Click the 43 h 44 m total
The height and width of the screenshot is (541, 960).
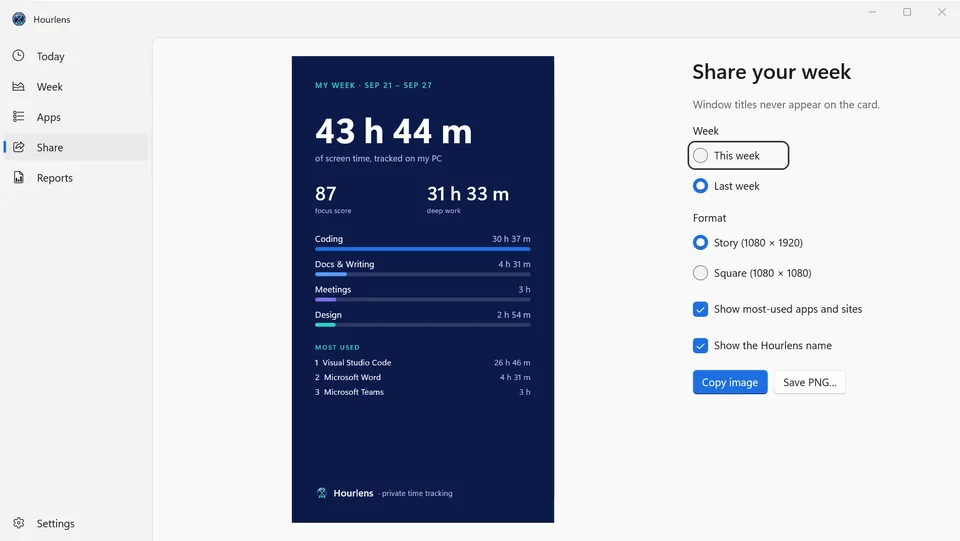tap(394, 132)
